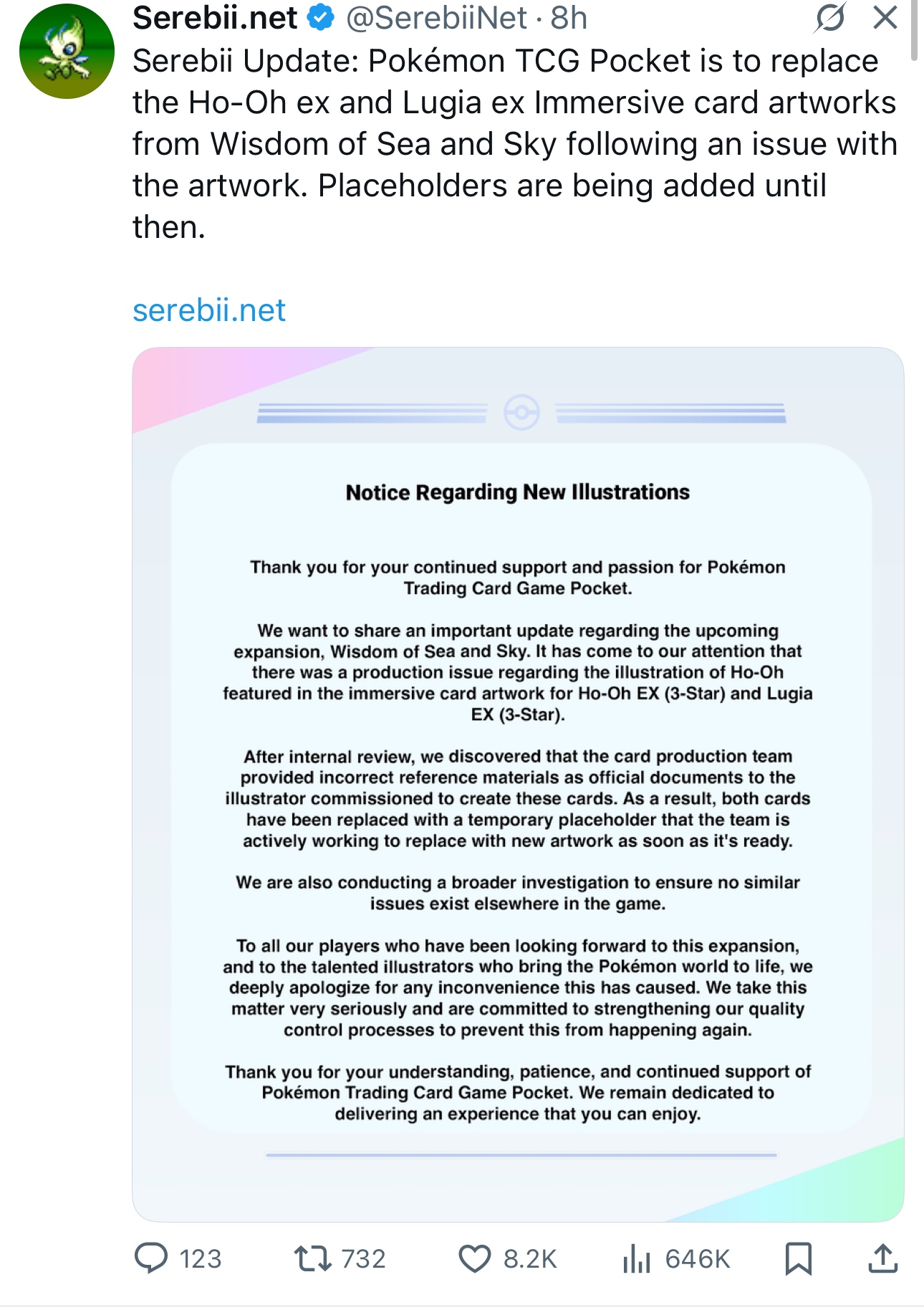This screenshot has width=924, height=1310.
Task: Open the serebii.net link
Action: click(x=209, y=310)
